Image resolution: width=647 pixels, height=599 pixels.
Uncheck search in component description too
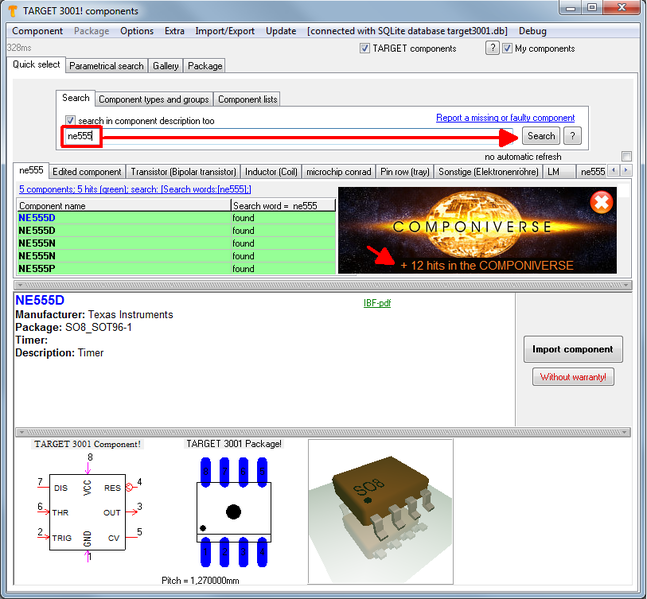[70, 120]
